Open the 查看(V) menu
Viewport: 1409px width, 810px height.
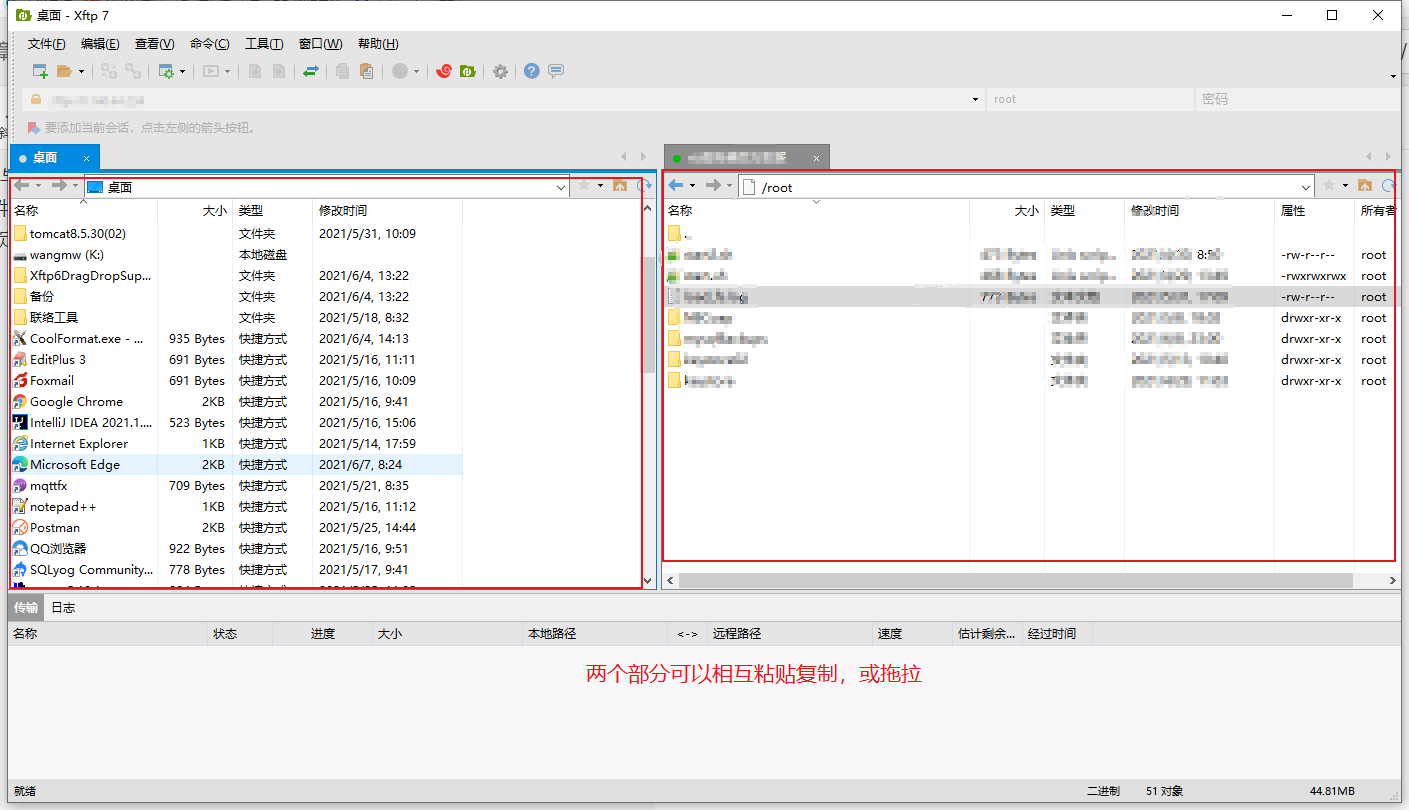155,44
